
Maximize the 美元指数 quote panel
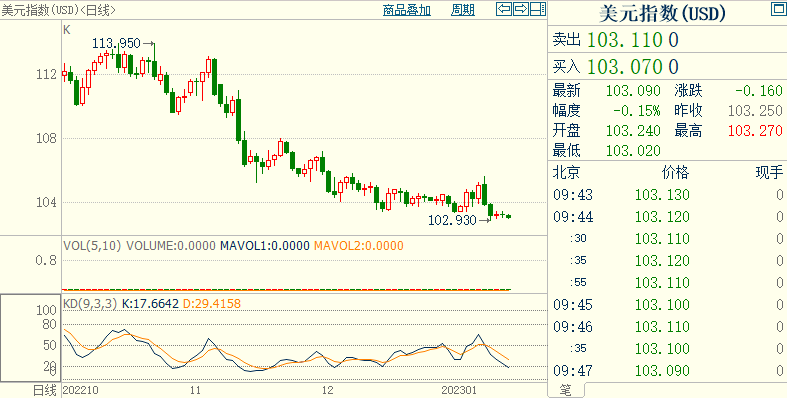[777, 9]
